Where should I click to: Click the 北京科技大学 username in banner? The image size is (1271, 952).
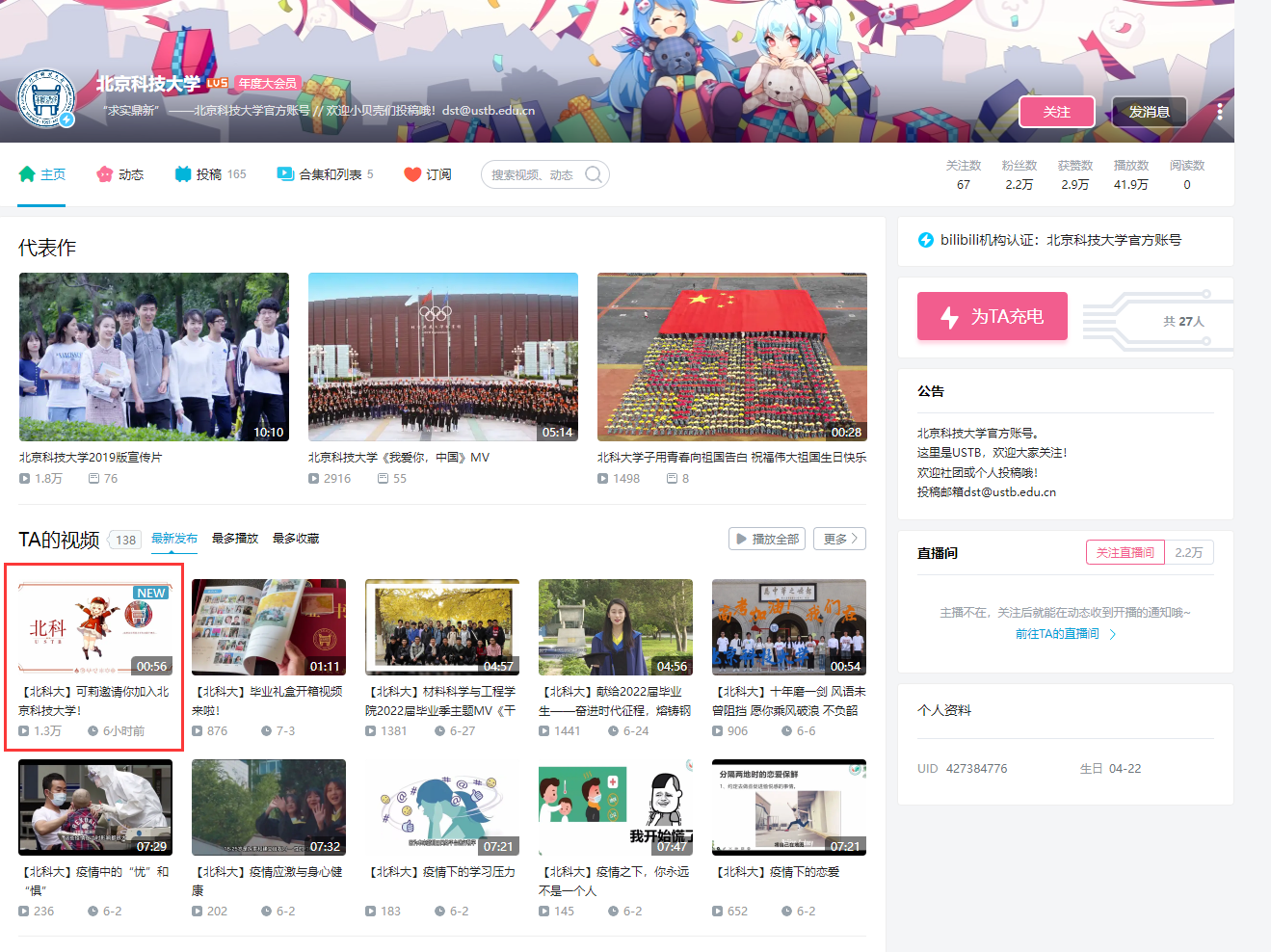point(148,84)
